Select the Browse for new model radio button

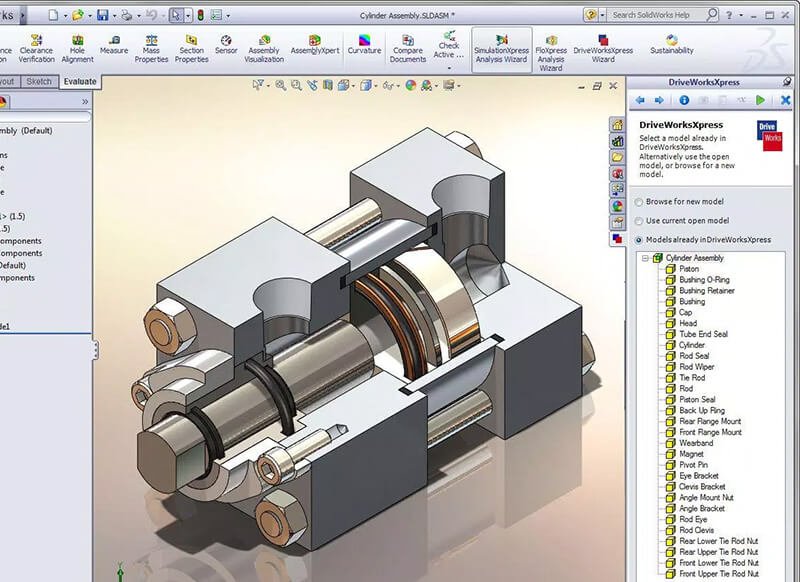click(638, 202)
